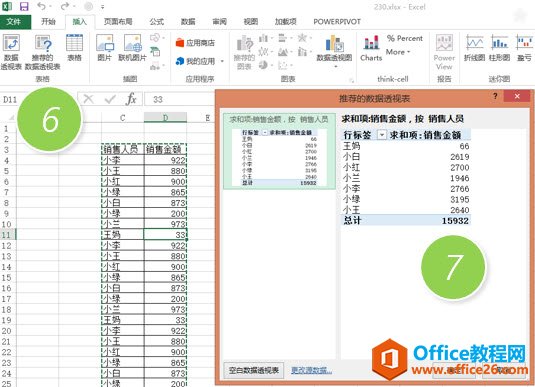535x387 pixels.
Task: Click the help question mark in dialog
Action: [495, 96]
